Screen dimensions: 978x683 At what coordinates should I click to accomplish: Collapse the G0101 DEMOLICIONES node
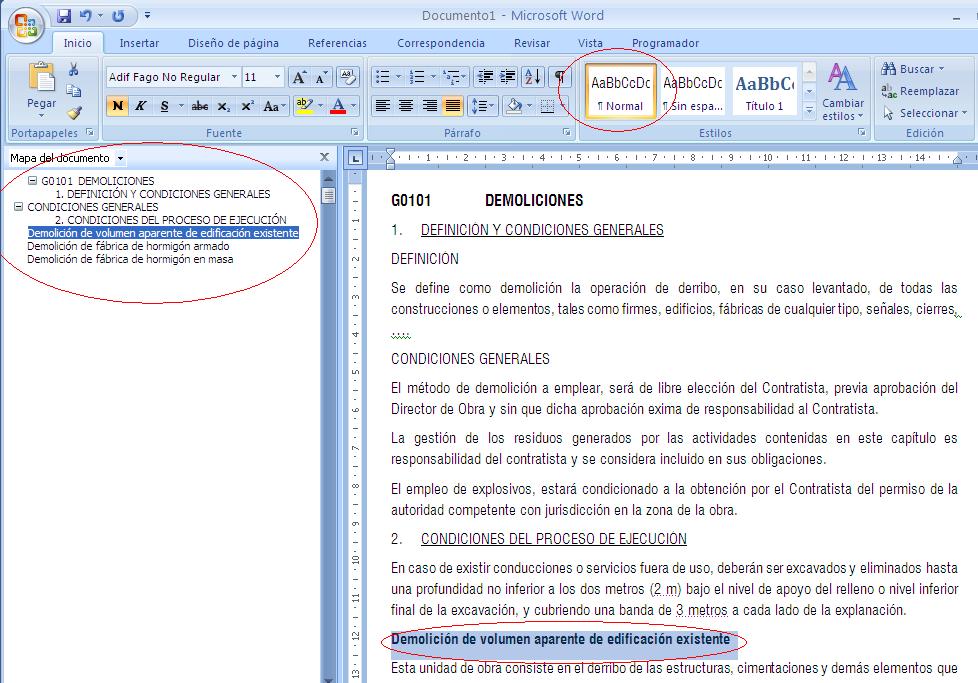pyautogui.click(x=32, y=180)
